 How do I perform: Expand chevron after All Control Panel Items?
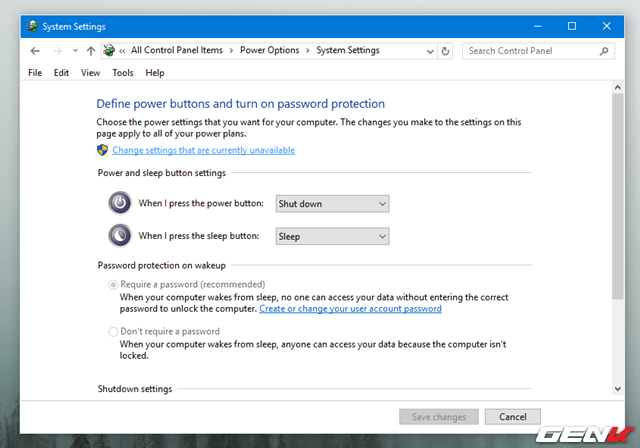(x=231, y=51)
